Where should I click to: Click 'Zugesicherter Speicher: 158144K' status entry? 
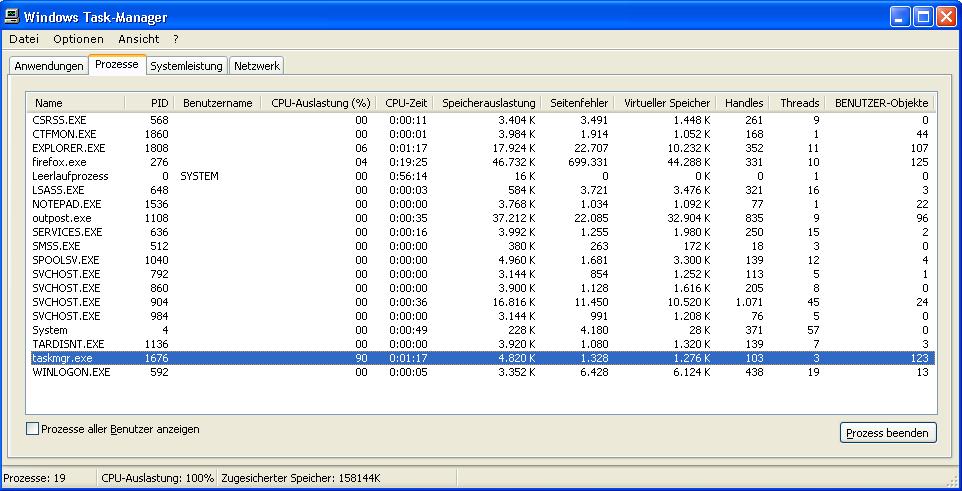point(301,478)
